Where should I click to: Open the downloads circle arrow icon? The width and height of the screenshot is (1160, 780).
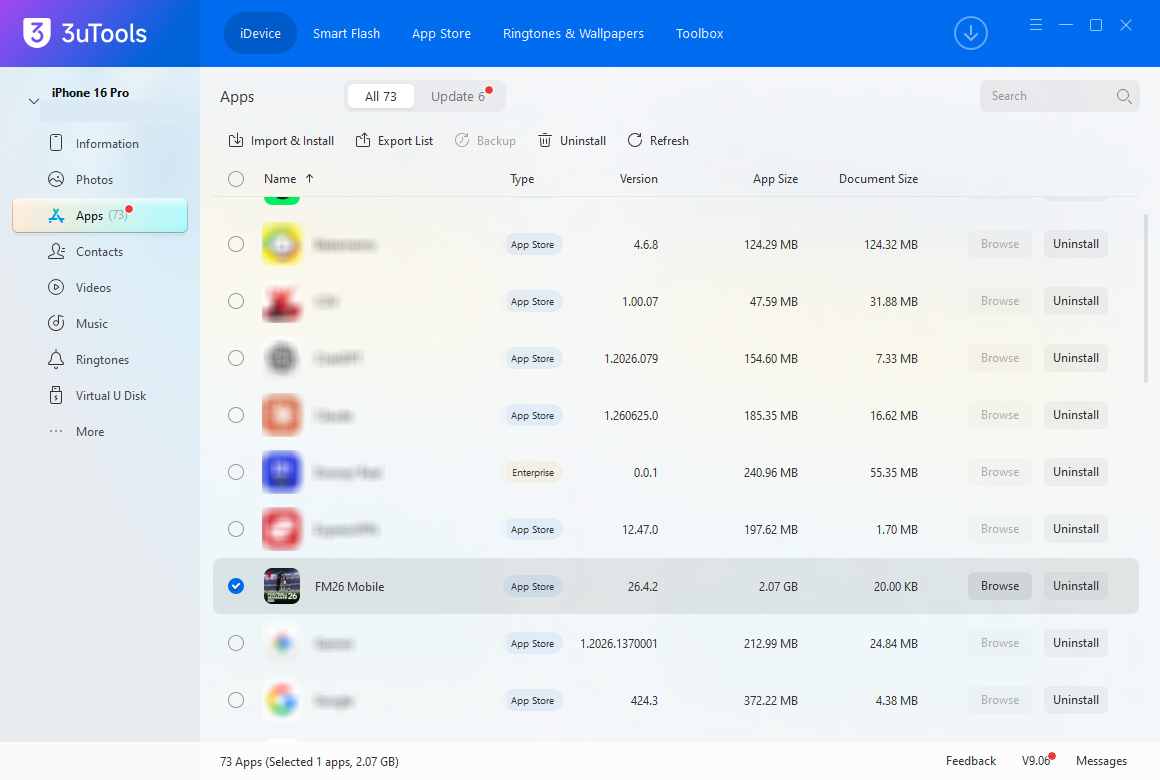pos(971,33)
